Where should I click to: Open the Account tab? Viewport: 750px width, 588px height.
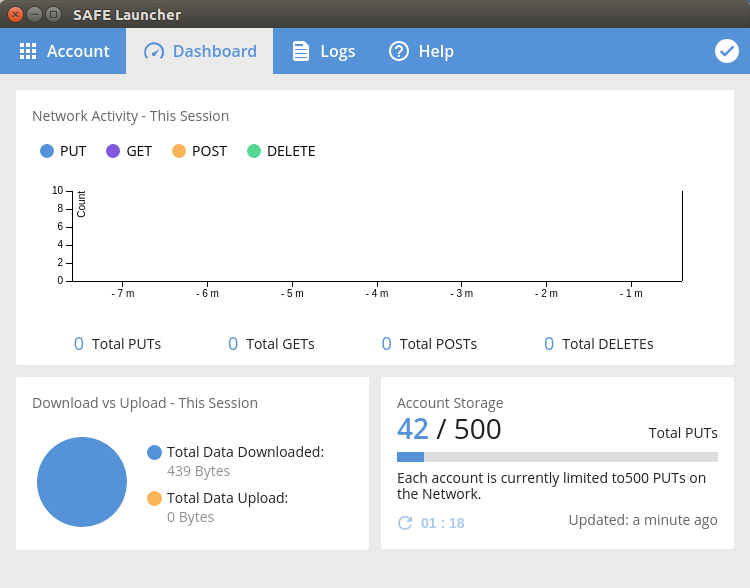[x=63, y=51]
